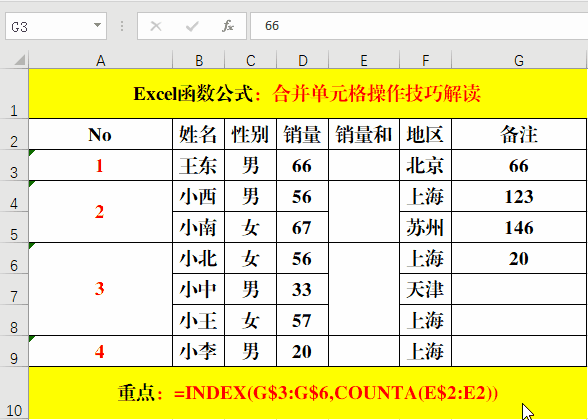Select column A header
This screenshot has height=420, width=588.
pyautogui.click(x=100, y=60)
